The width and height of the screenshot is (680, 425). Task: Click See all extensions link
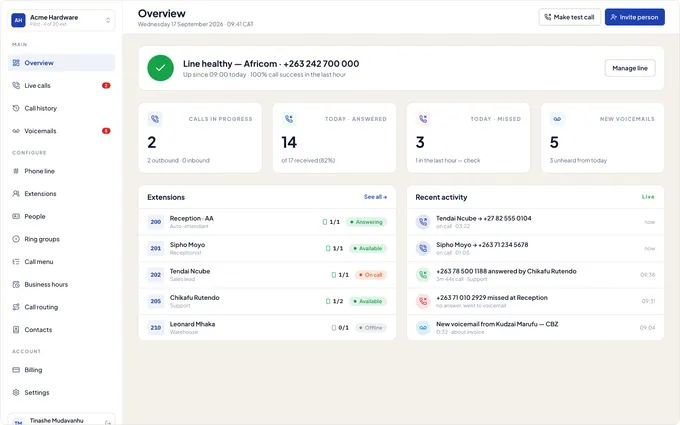coord(375,197)
